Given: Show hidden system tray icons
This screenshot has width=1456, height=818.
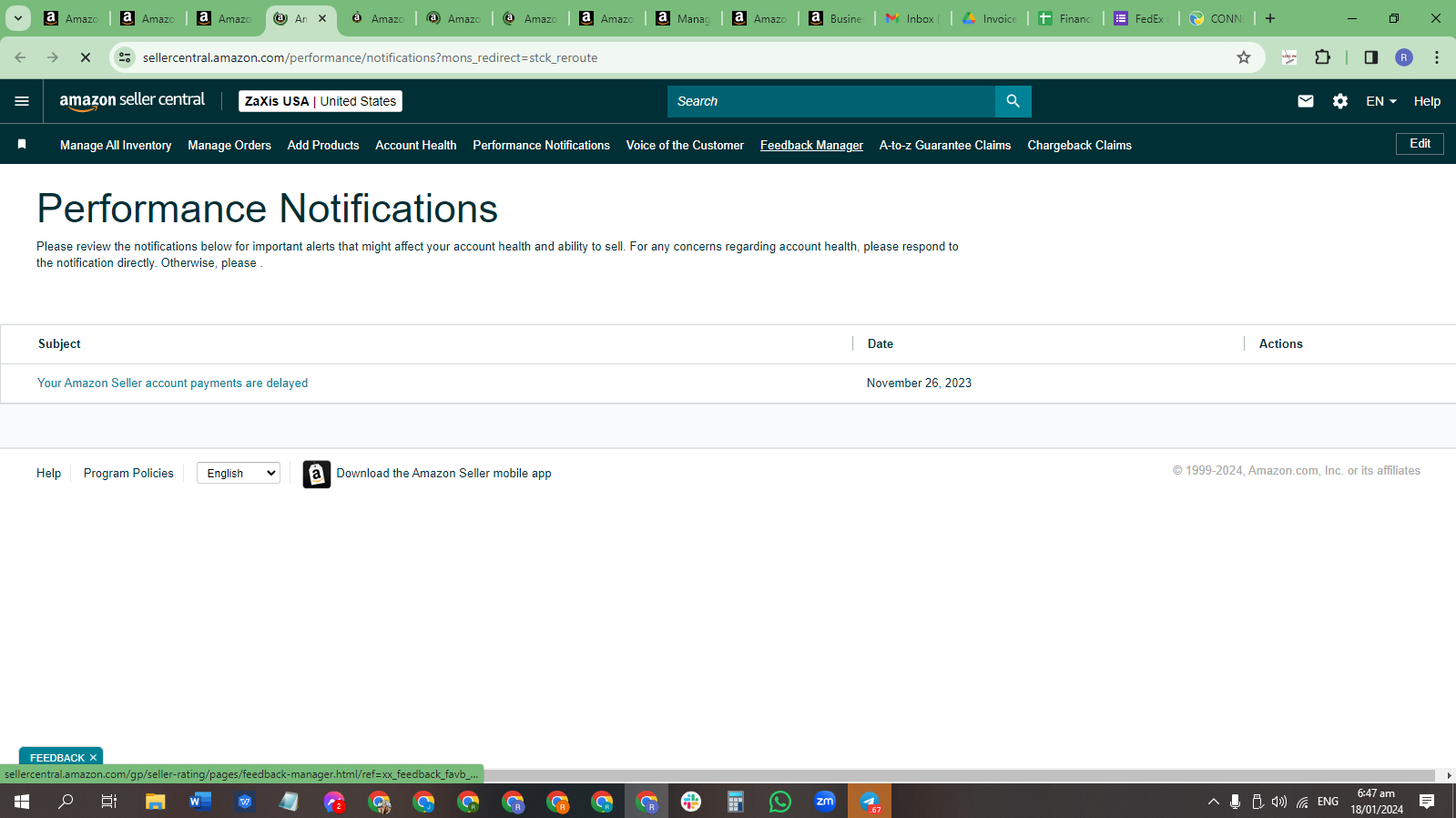Looking at the screenshot, I should (x=1213, y=802).
